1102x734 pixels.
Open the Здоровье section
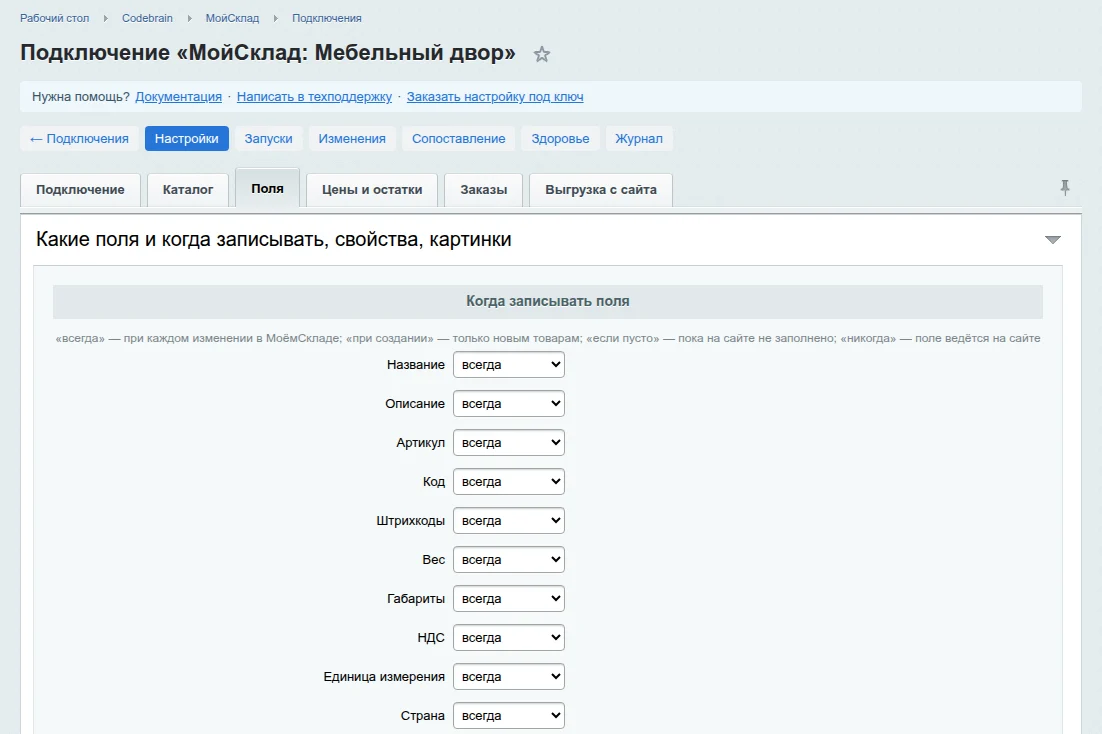(560, 139)
